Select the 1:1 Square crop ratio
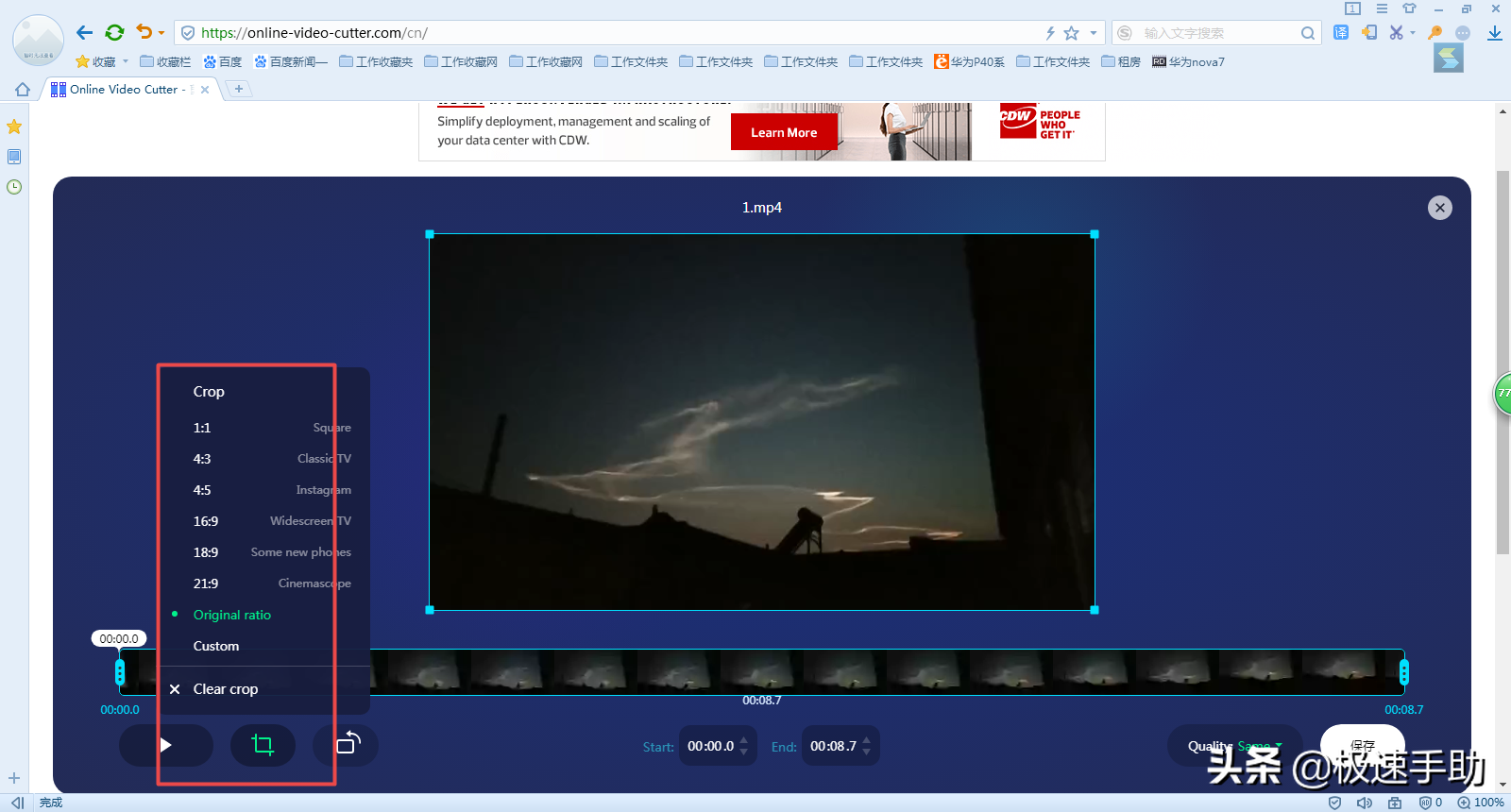The width and height of the screenshot is (1511, 812). [272, 428]
